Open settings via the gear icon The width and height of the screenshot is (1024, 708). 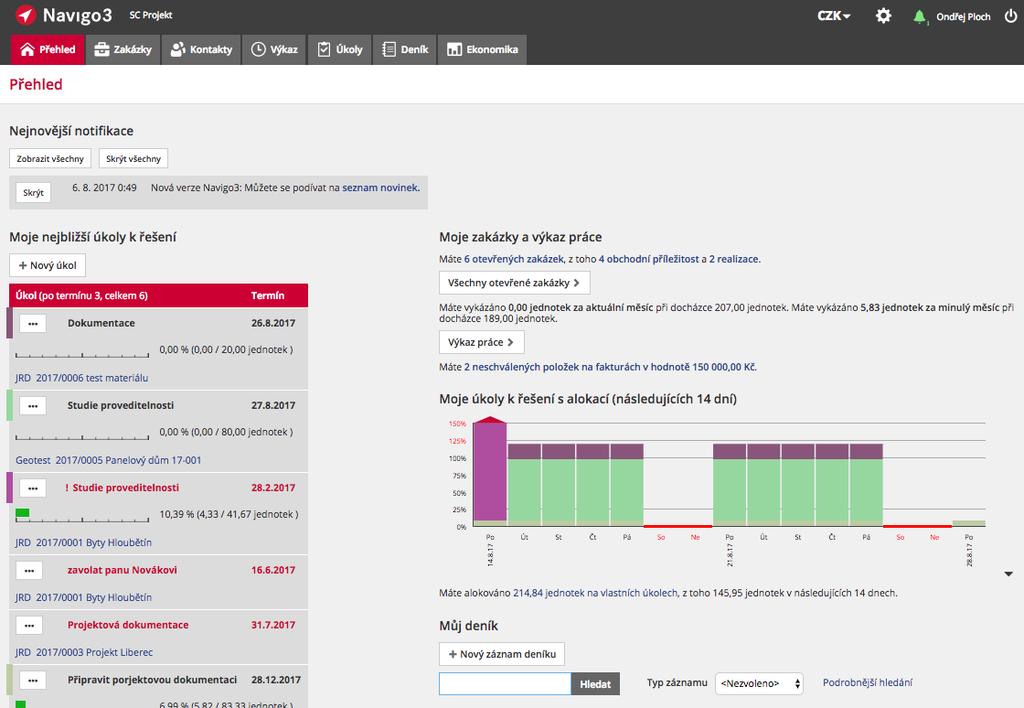point(883,16)
